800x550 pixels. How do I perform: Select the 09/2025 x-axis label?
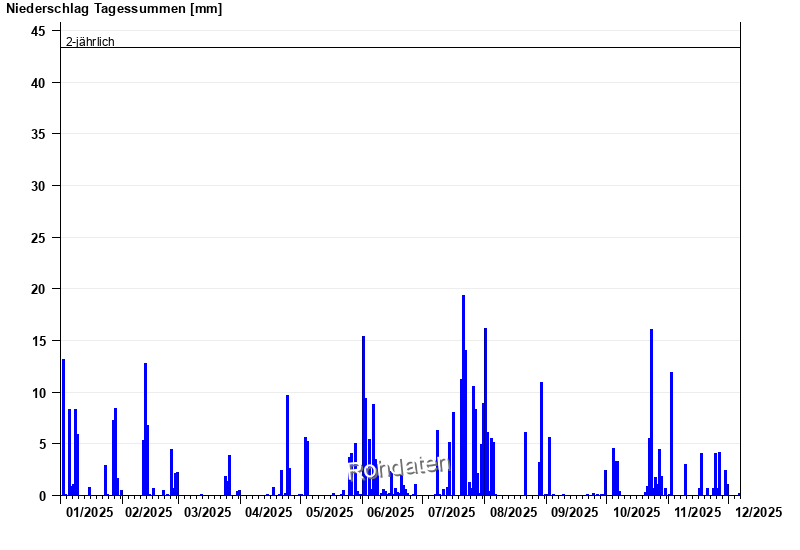tap(574, 512)
